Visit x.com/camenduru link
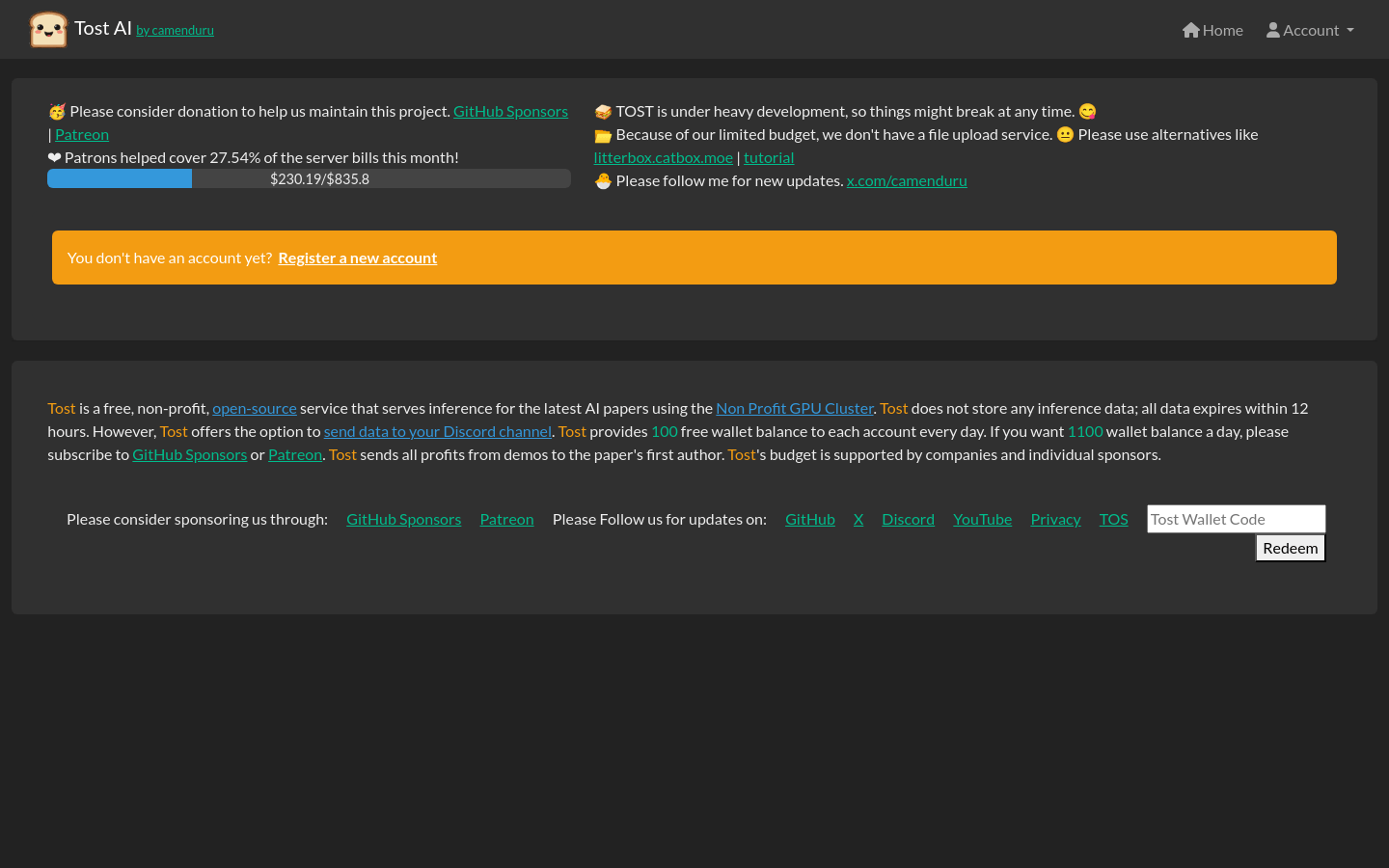1389x868 pixels. click(906, 180)
